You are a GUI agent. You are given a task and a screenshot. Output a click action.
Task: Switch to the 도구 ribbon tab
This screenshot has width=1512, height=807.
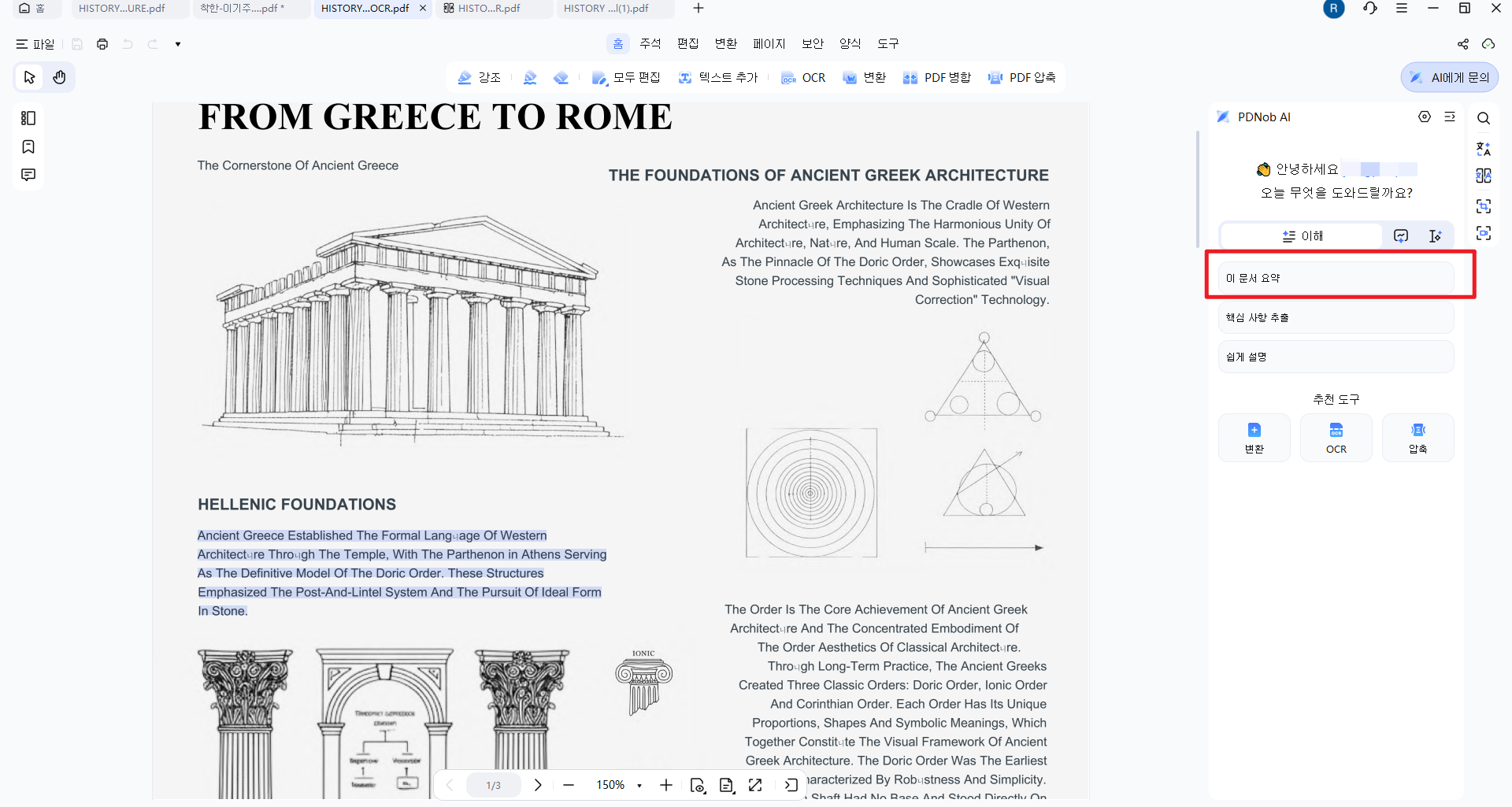888,44
